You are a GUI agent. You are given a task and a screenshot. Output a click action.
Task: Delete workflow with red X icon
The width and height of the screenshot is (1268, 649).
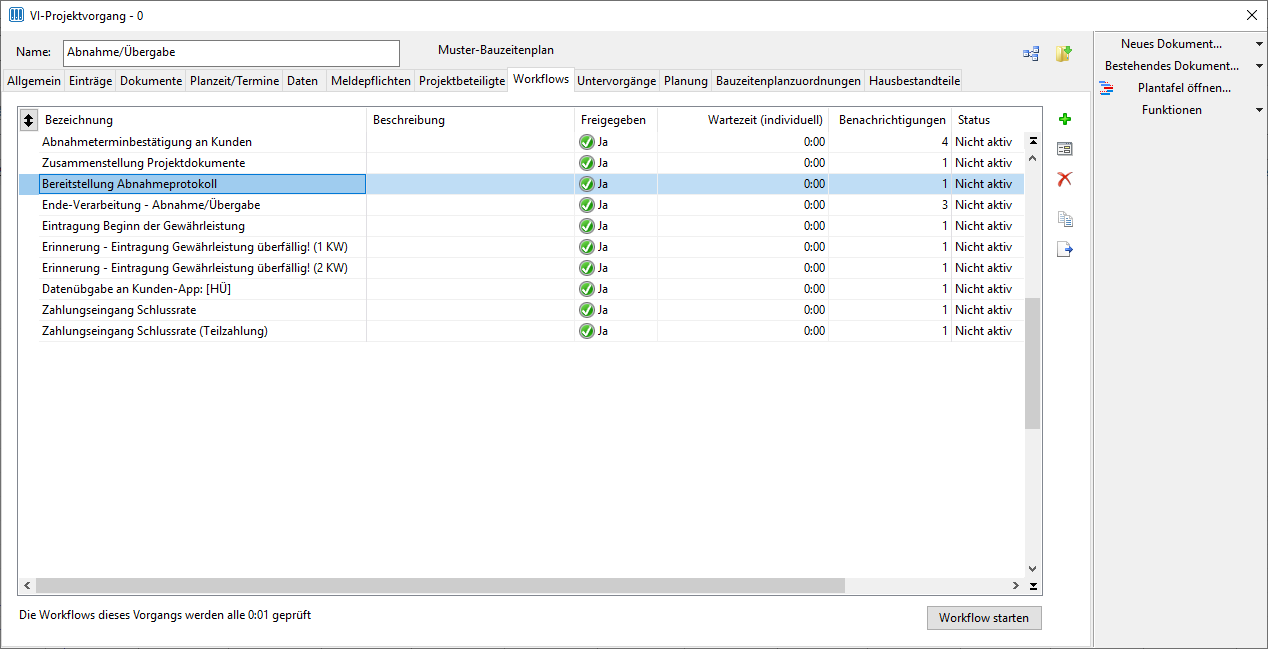point(1065,178)
